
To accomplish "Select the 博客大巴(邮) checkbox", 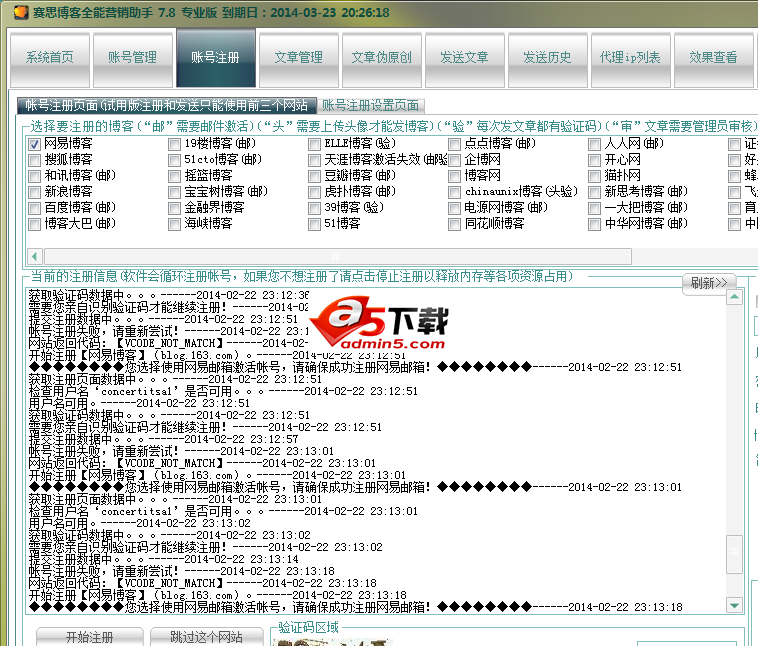I will (34, 224).
